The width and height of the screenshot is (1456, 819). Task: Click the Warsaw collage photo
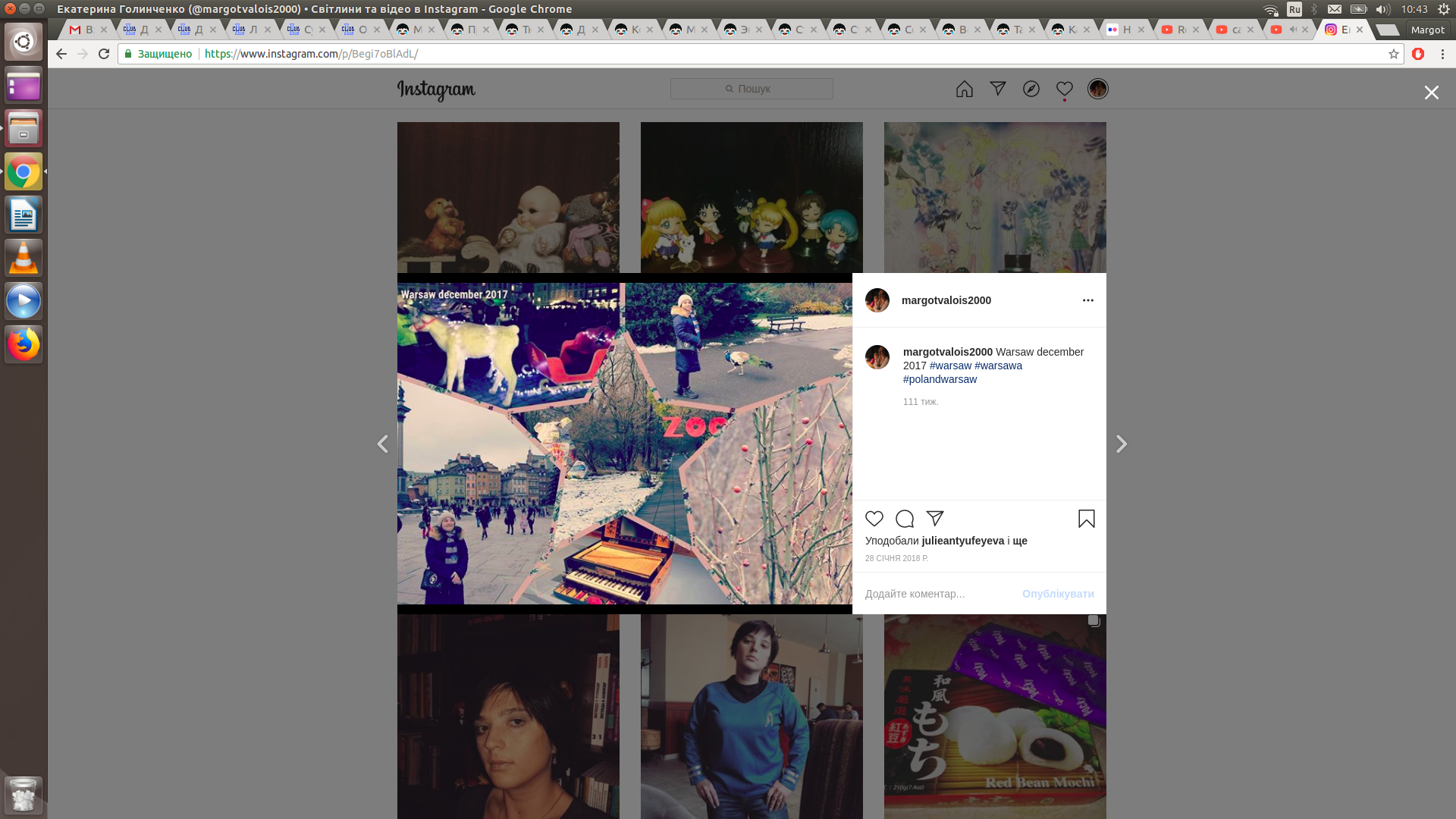pos(625,444)
